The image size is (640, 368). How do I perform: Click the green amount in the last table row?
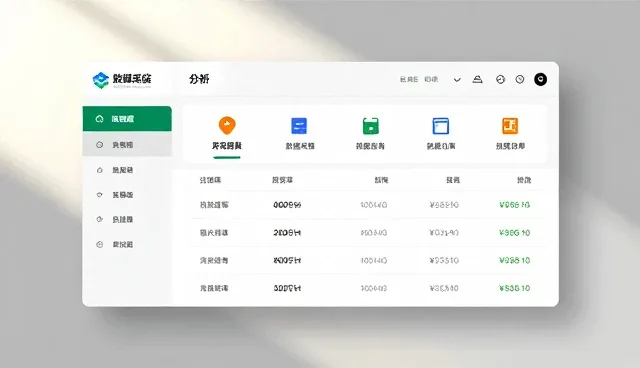tap(515, 288)
